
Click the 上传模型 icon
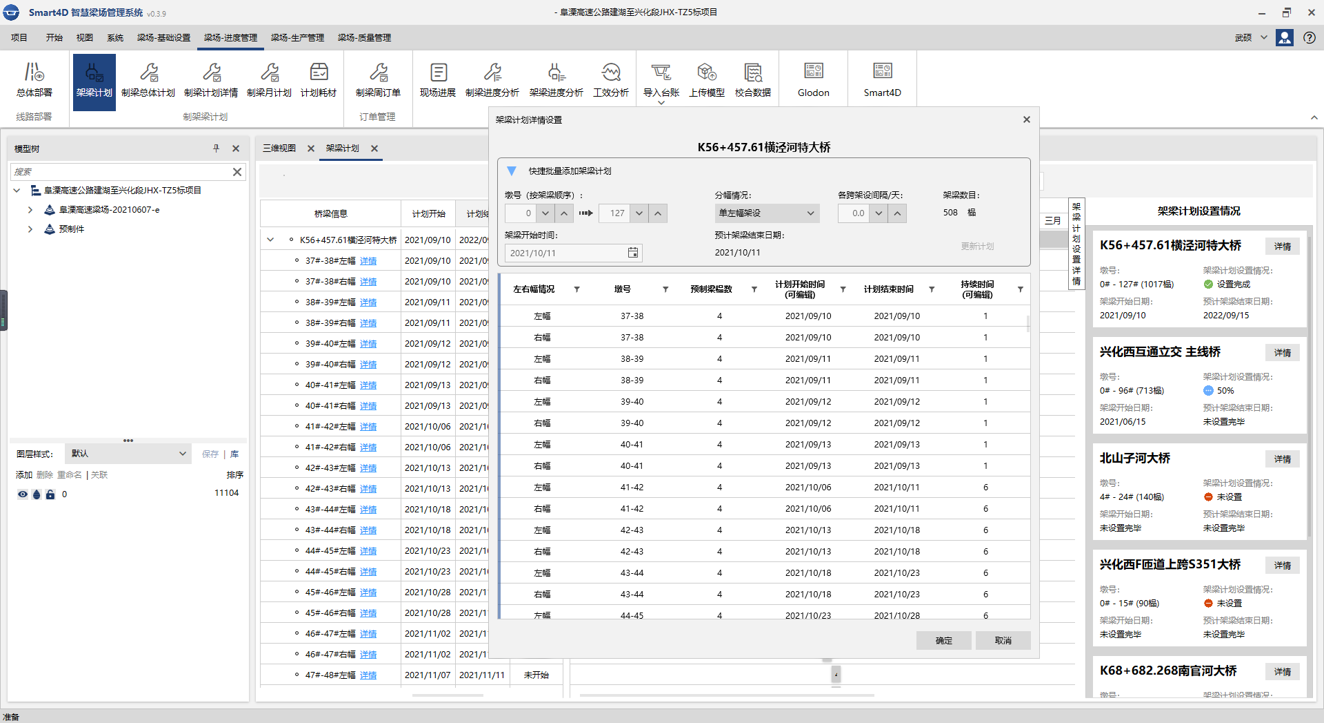tap(706, 80)
